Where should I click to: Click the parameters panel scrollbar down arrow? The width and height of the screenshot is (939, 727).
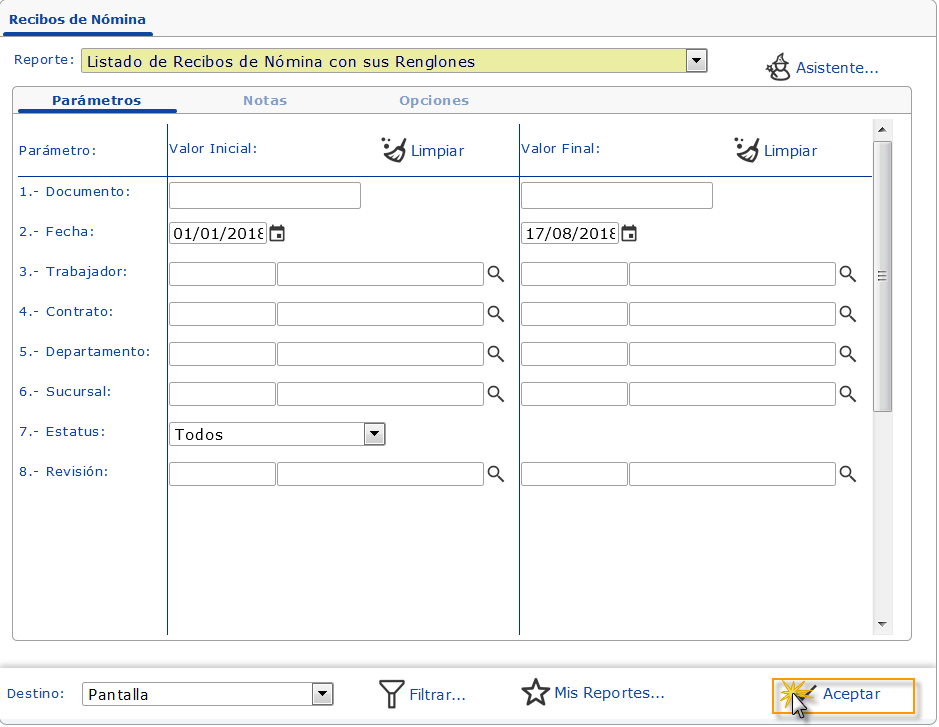[882, 624]
